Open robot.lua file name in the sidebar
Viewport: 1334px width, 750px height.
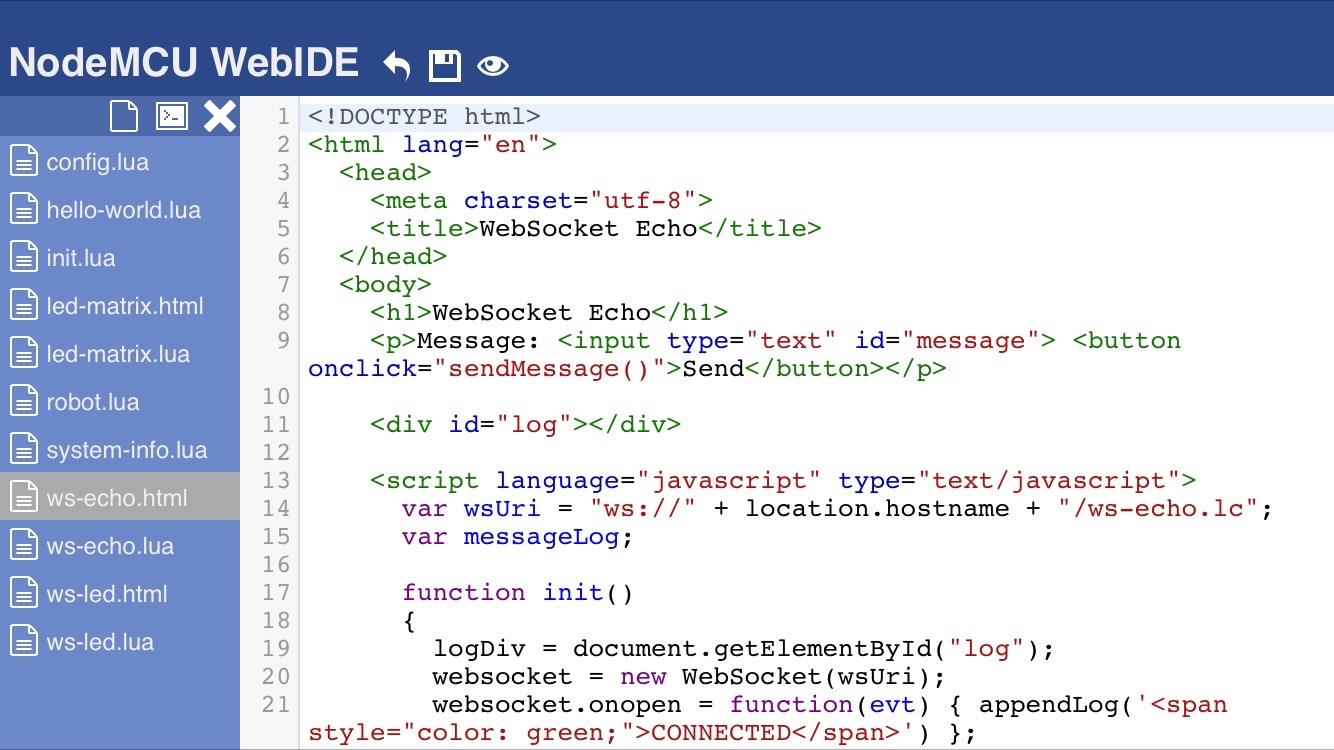click(93, 402)
